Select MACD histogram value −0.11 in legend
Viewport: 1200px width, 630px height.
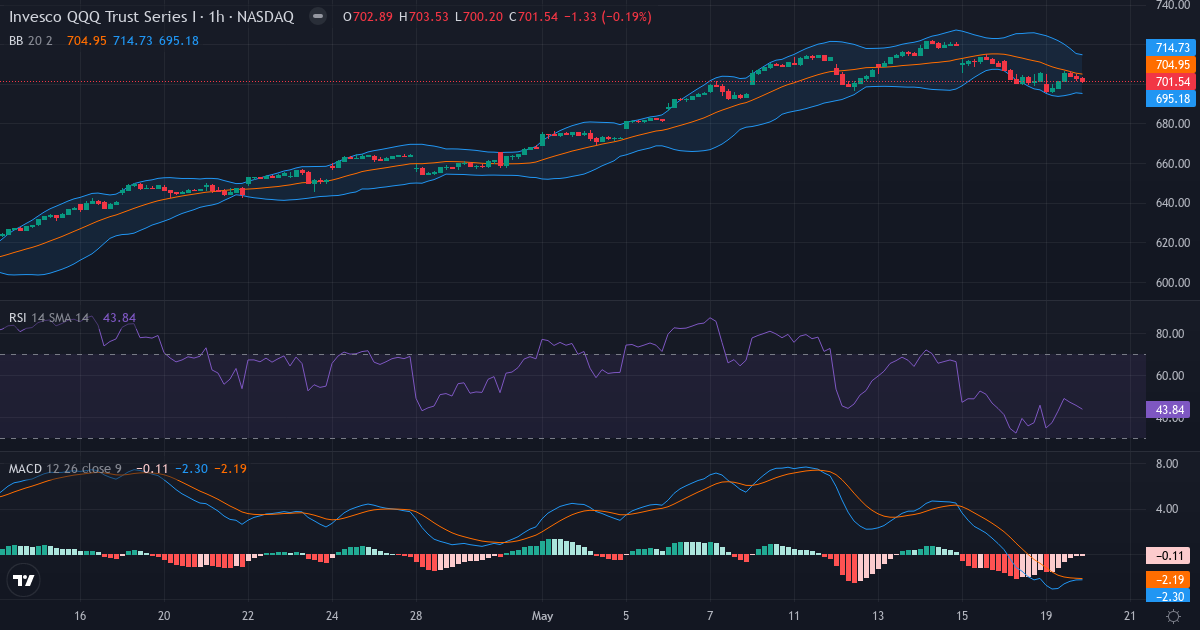pos(153,468)
